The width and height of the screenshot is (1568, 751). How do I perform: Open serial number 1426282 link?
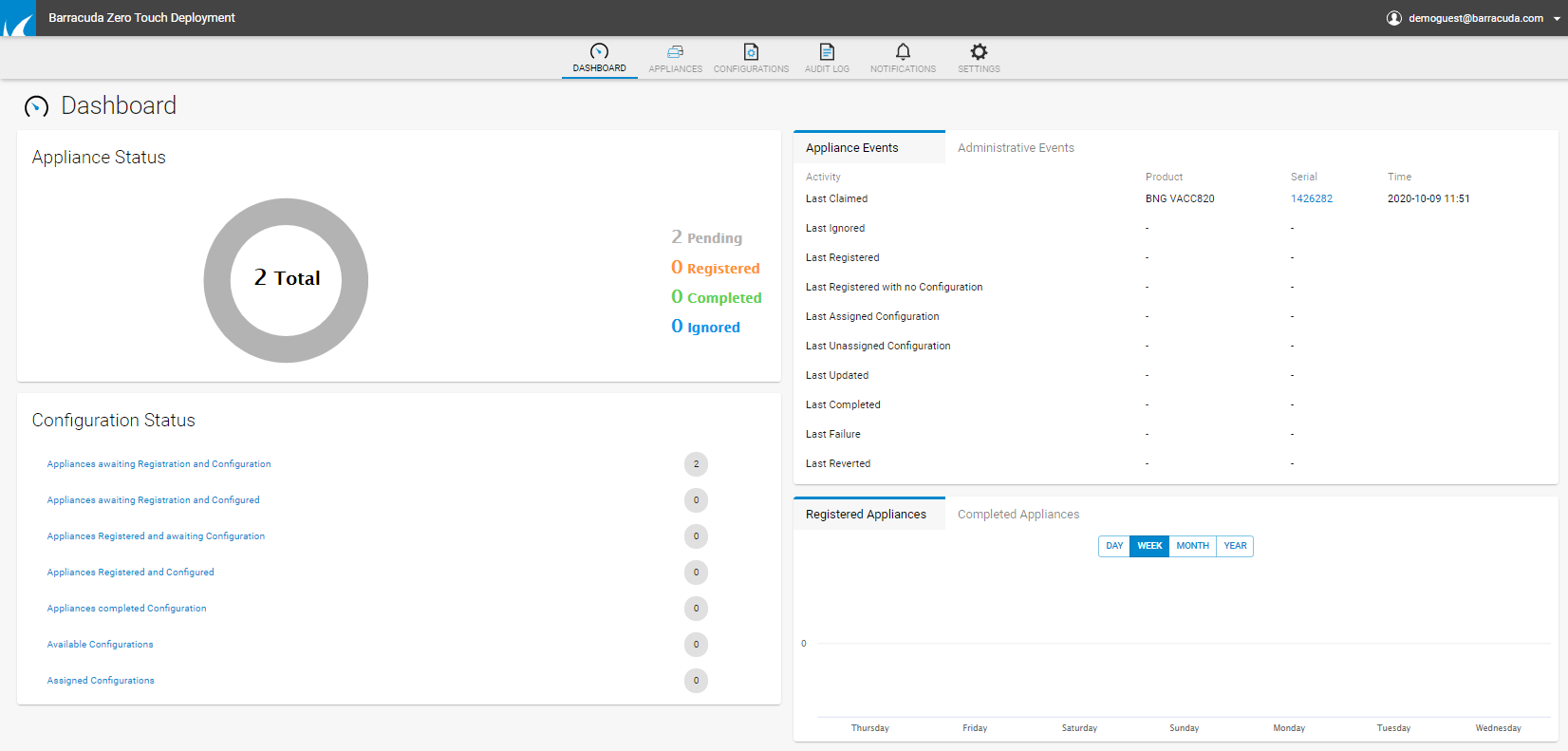1312,198
